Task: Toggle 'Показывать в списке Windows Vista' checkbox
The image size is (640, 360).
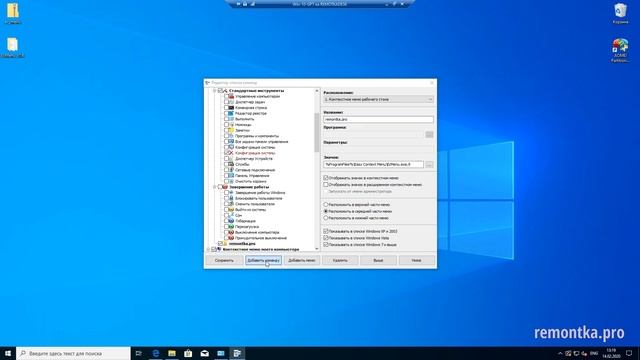Action: (326, 238)
